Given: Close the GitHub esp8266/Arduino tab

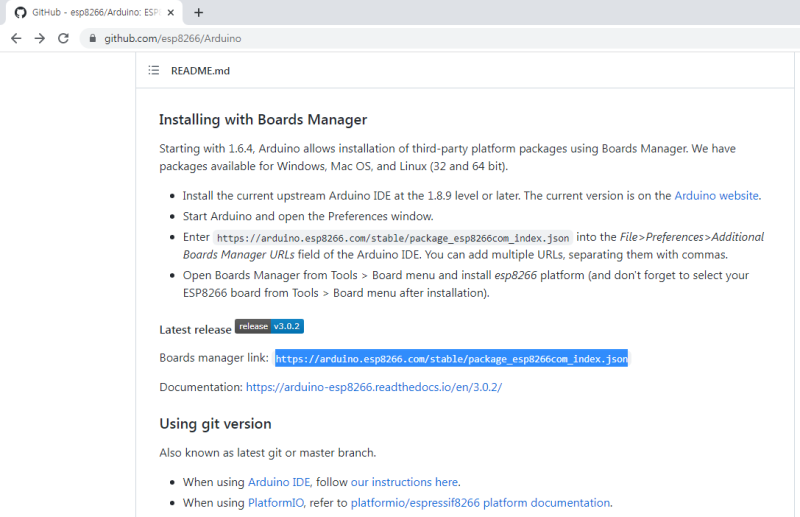Looking at the screenshot, I should click(171, 13).
